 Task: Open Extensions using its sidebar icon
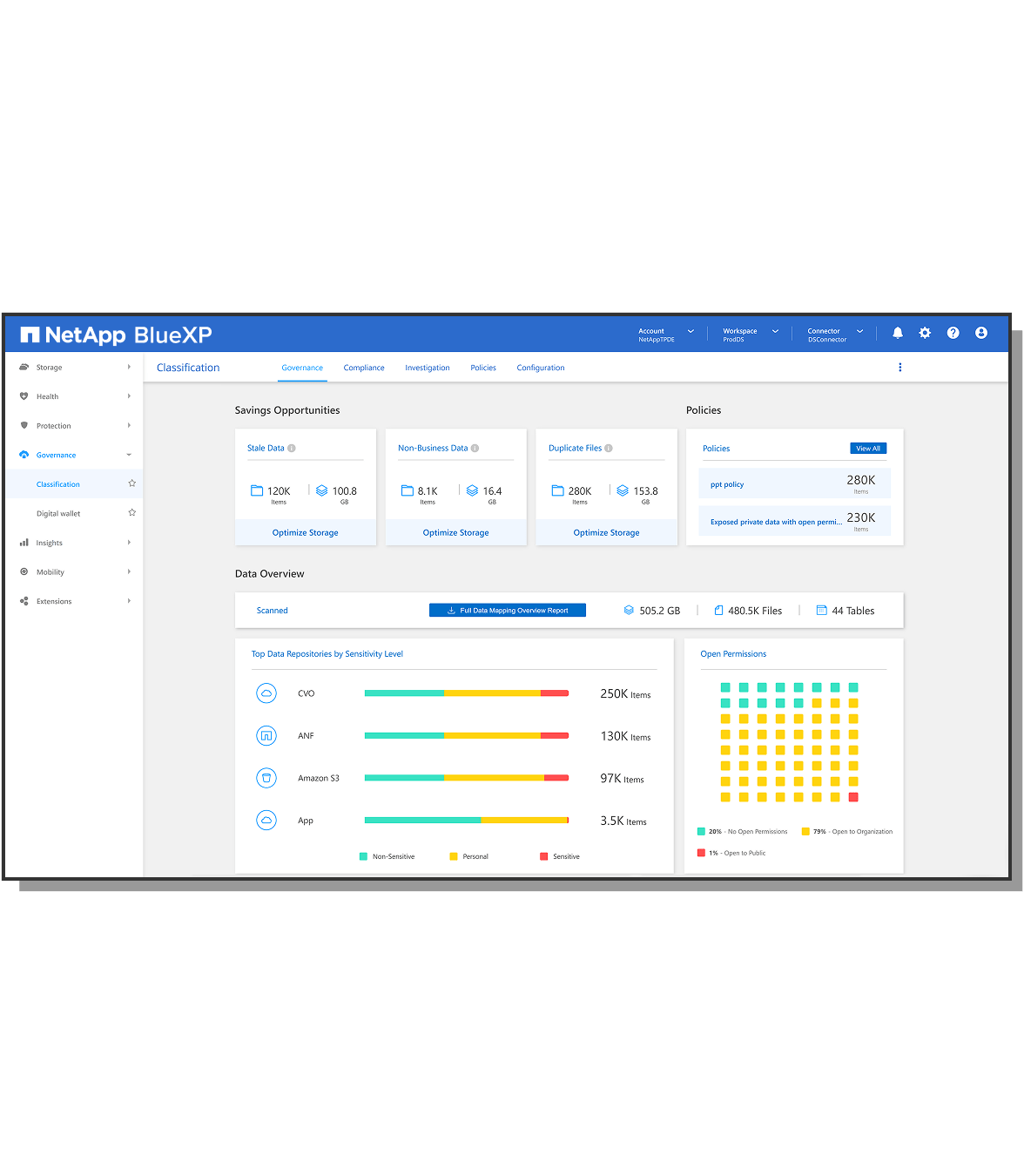24,601
